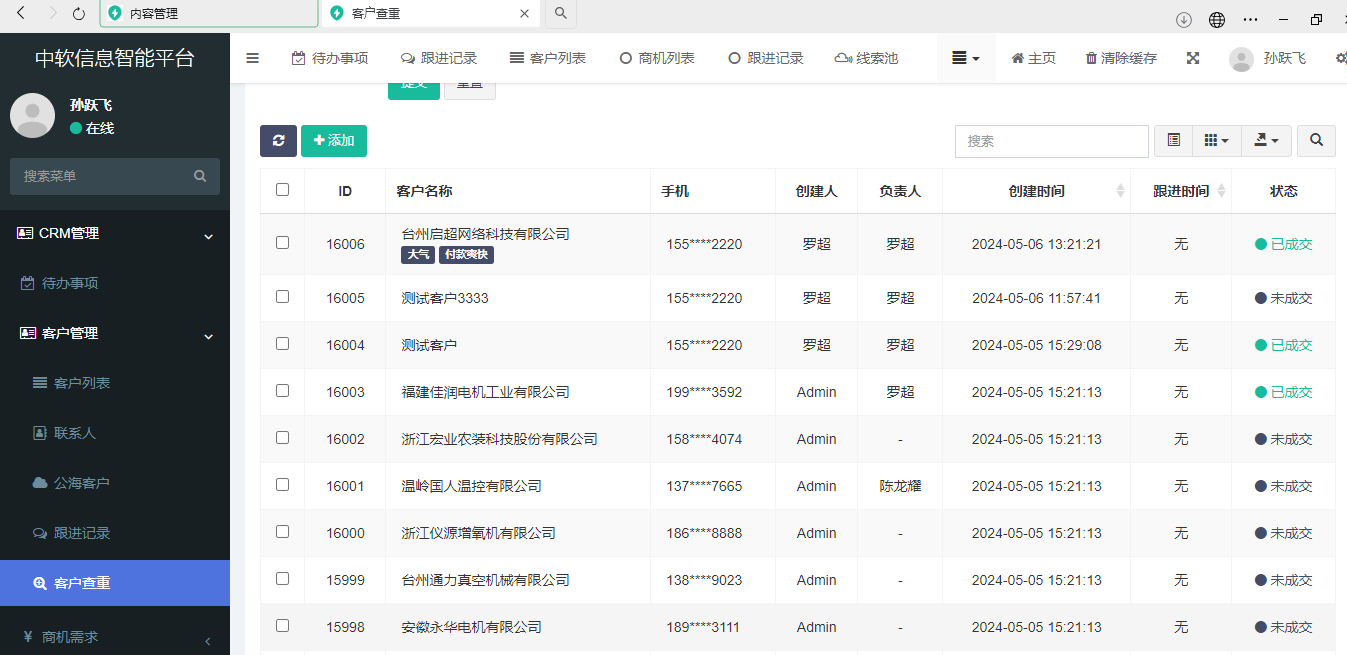Image resolution: width=1347 pixels, height=655 pixels.
Task: Open the columns grid dropdown
Action: [1216, 141]
